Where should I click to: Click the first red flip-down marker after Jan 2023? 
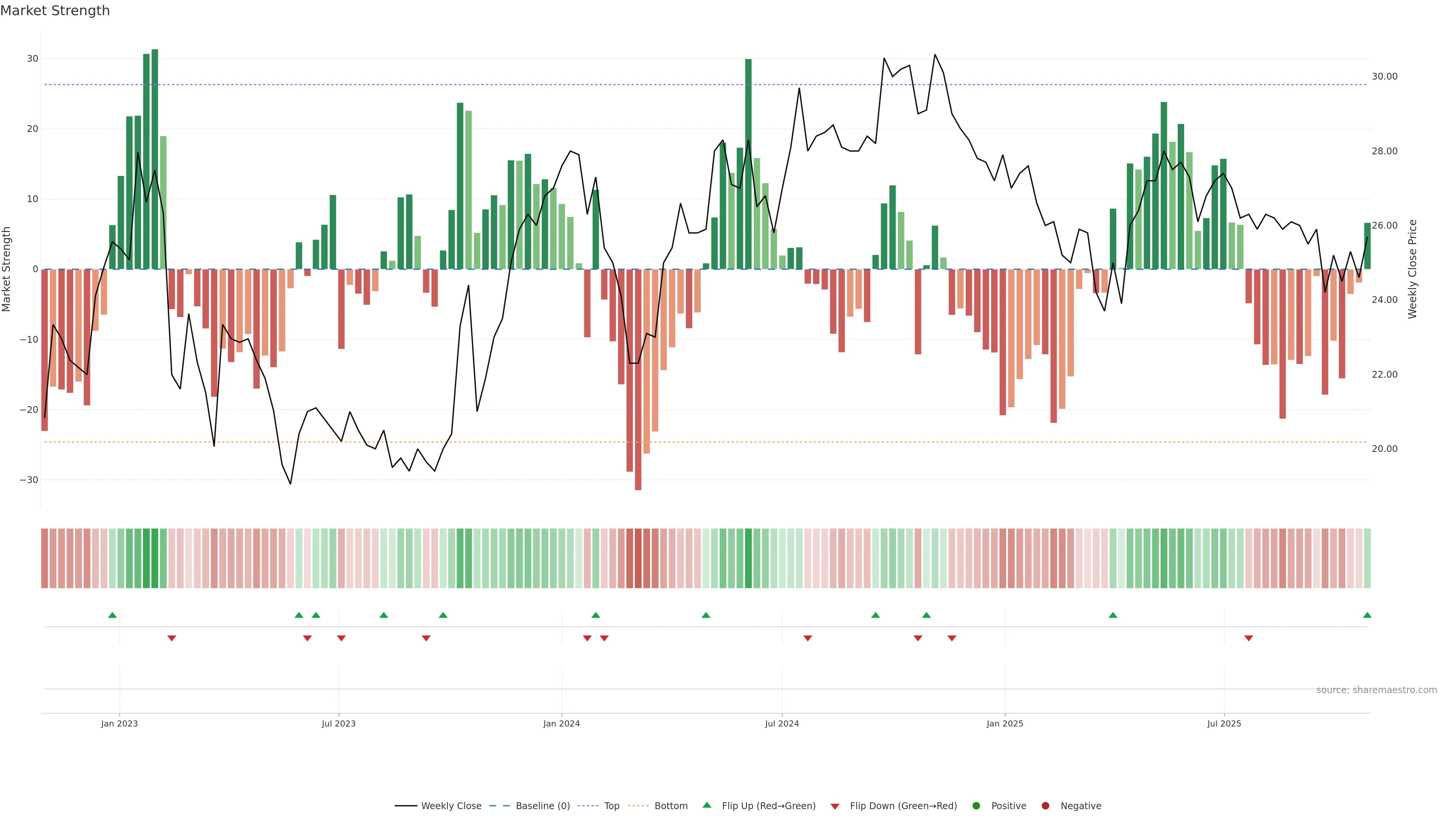point(172,638)
